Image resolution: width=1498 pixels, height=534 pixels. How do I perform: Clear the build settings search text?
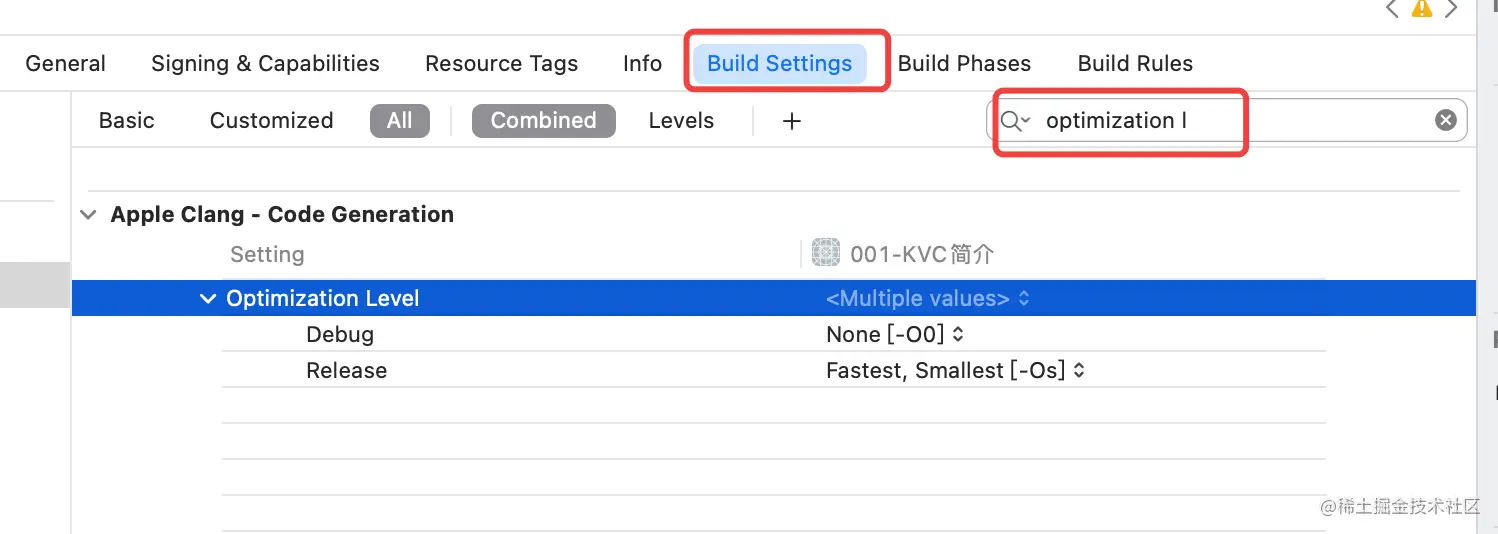[1445, 121]
